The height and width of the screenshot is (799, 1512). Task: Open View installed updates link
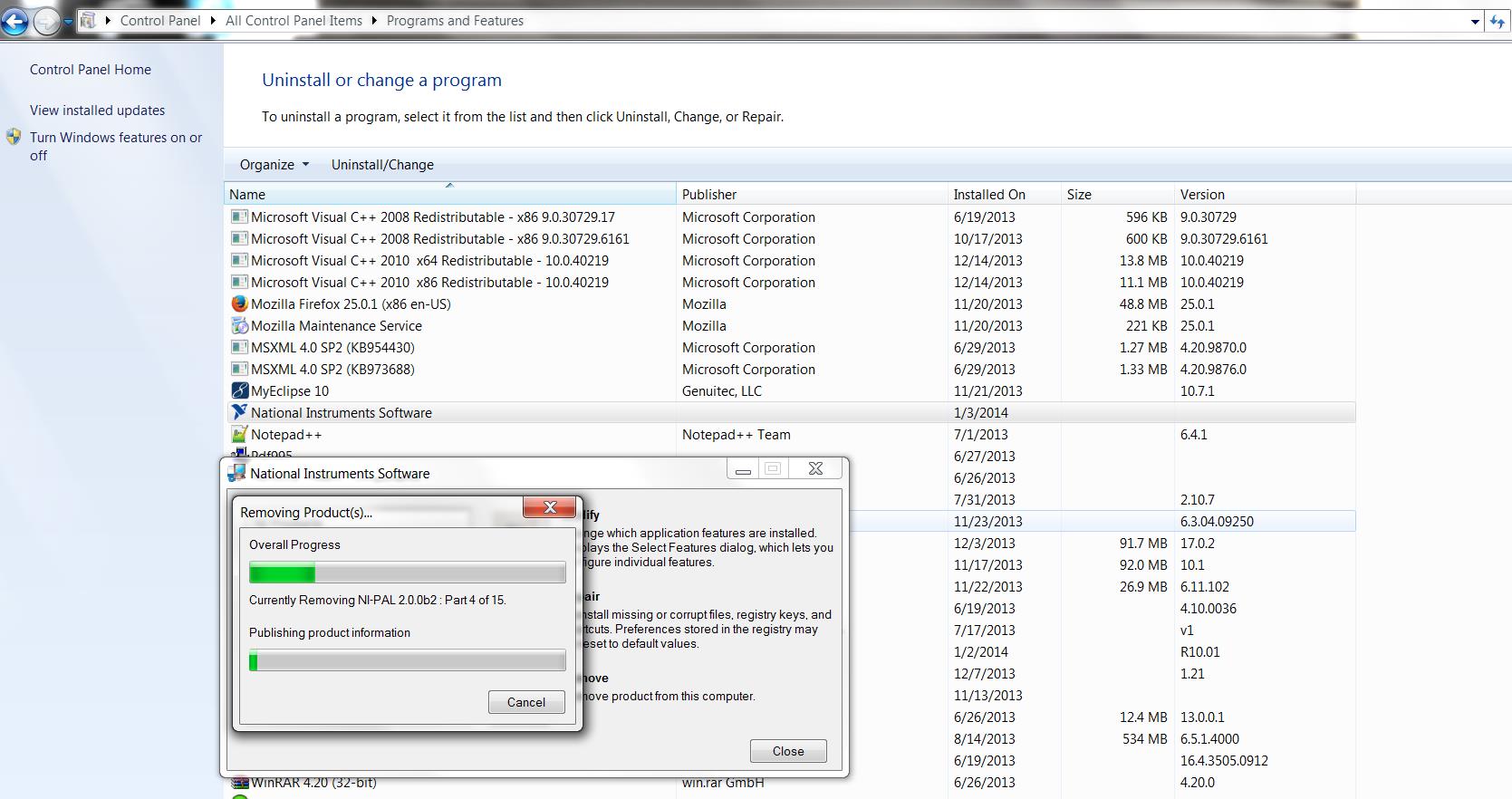tap(98, 111)
